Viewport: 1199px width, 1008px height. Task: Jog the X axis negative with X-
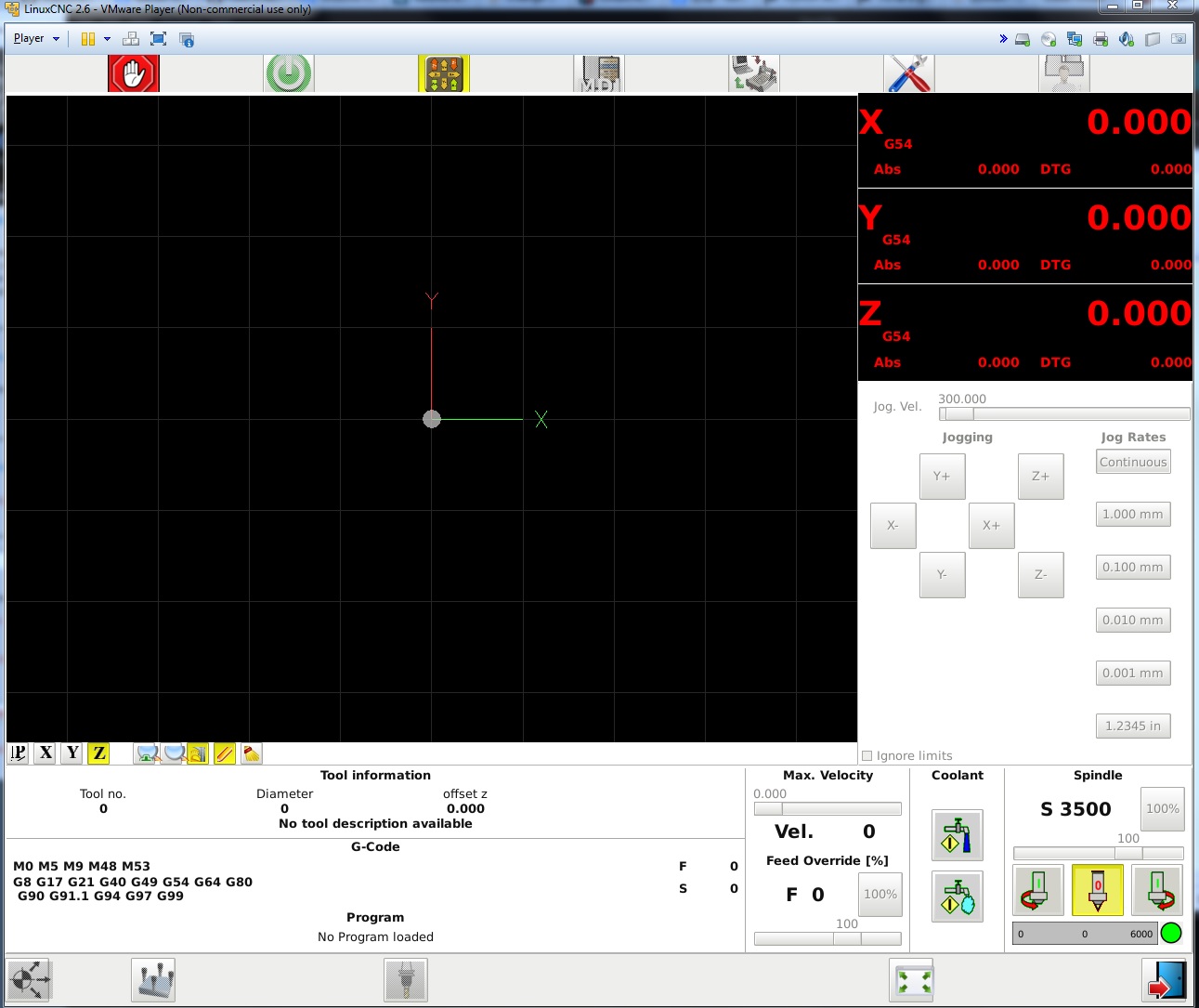[x=893, y=526]
